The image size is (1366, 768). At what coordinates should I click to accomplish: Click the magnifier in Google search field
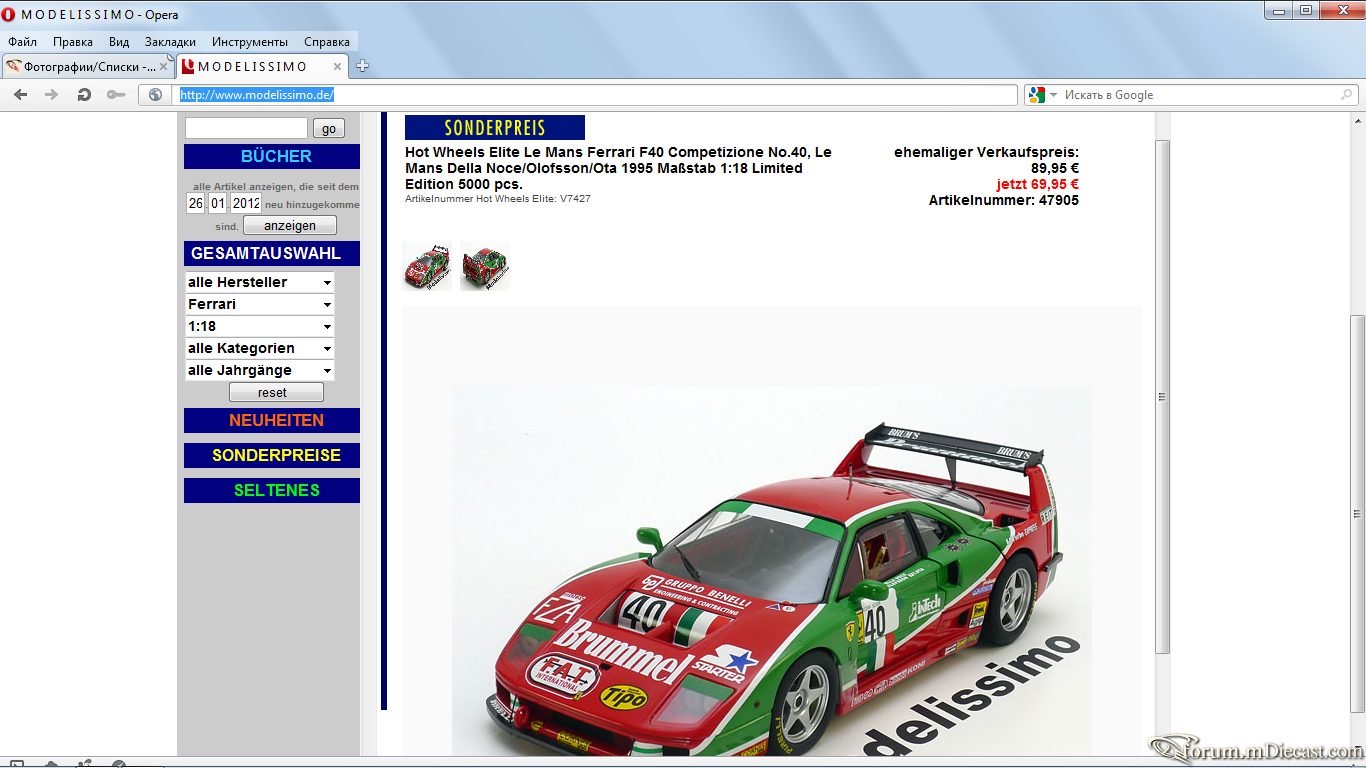tap(1346, 95)
